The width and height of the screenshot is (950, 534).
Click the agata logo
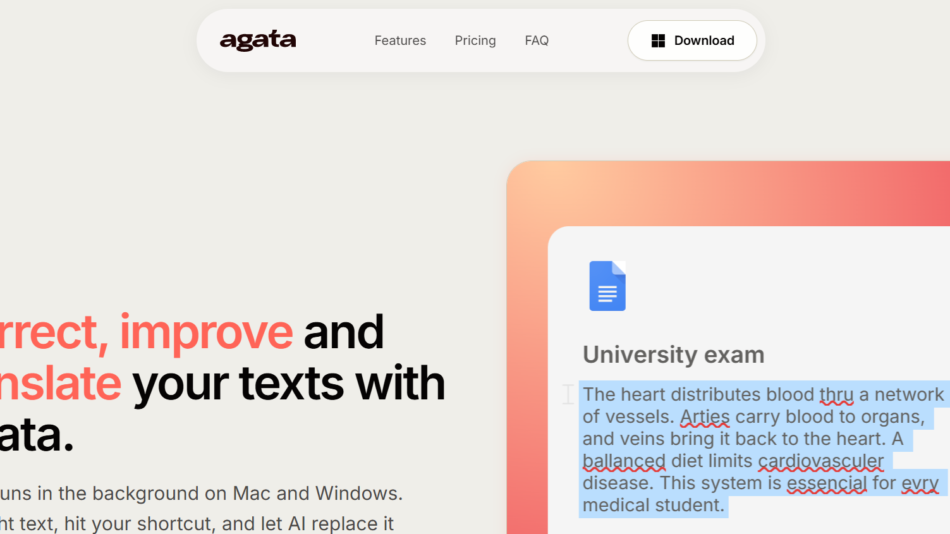[x=257, y=41]
